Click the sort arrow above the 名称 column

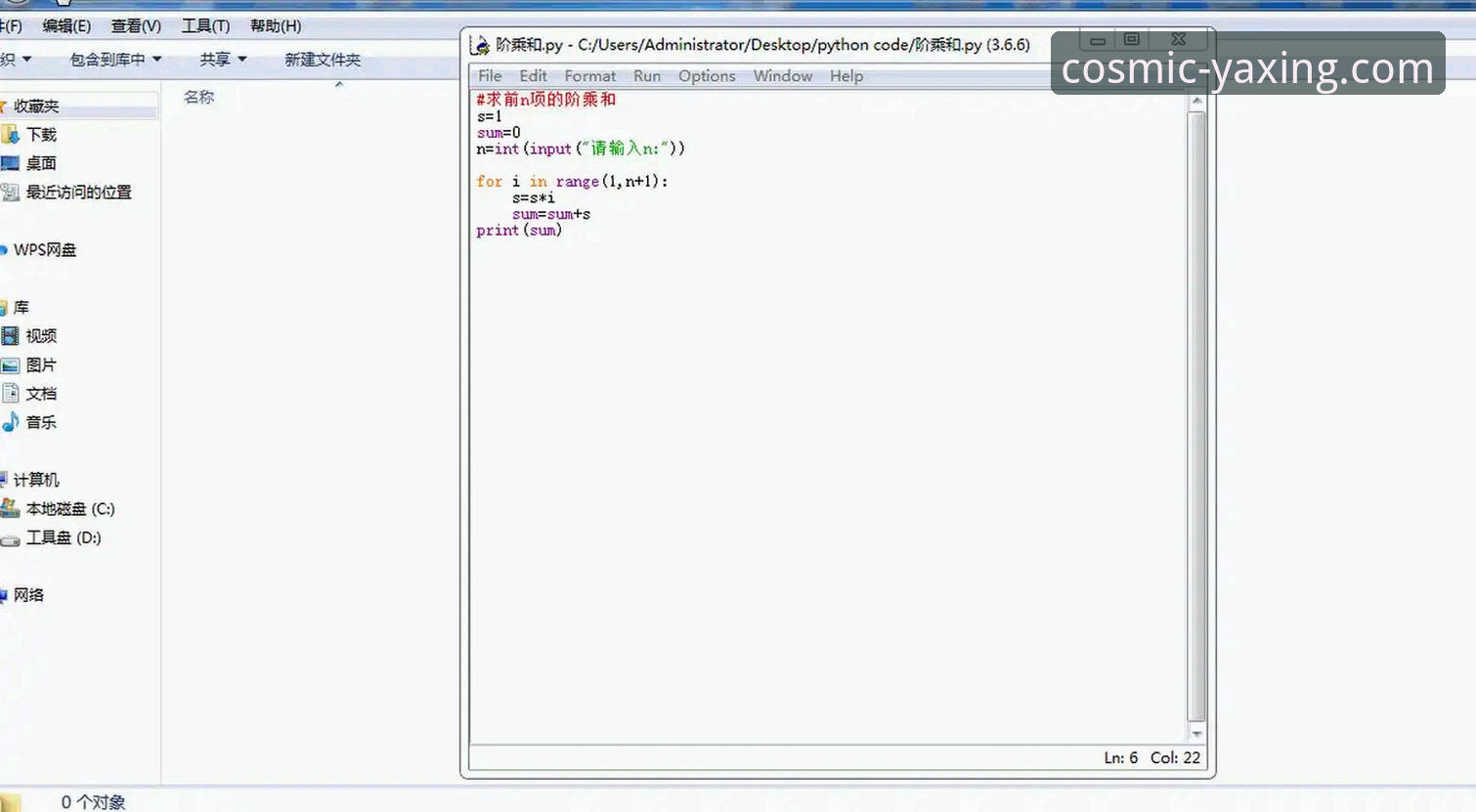339,85
